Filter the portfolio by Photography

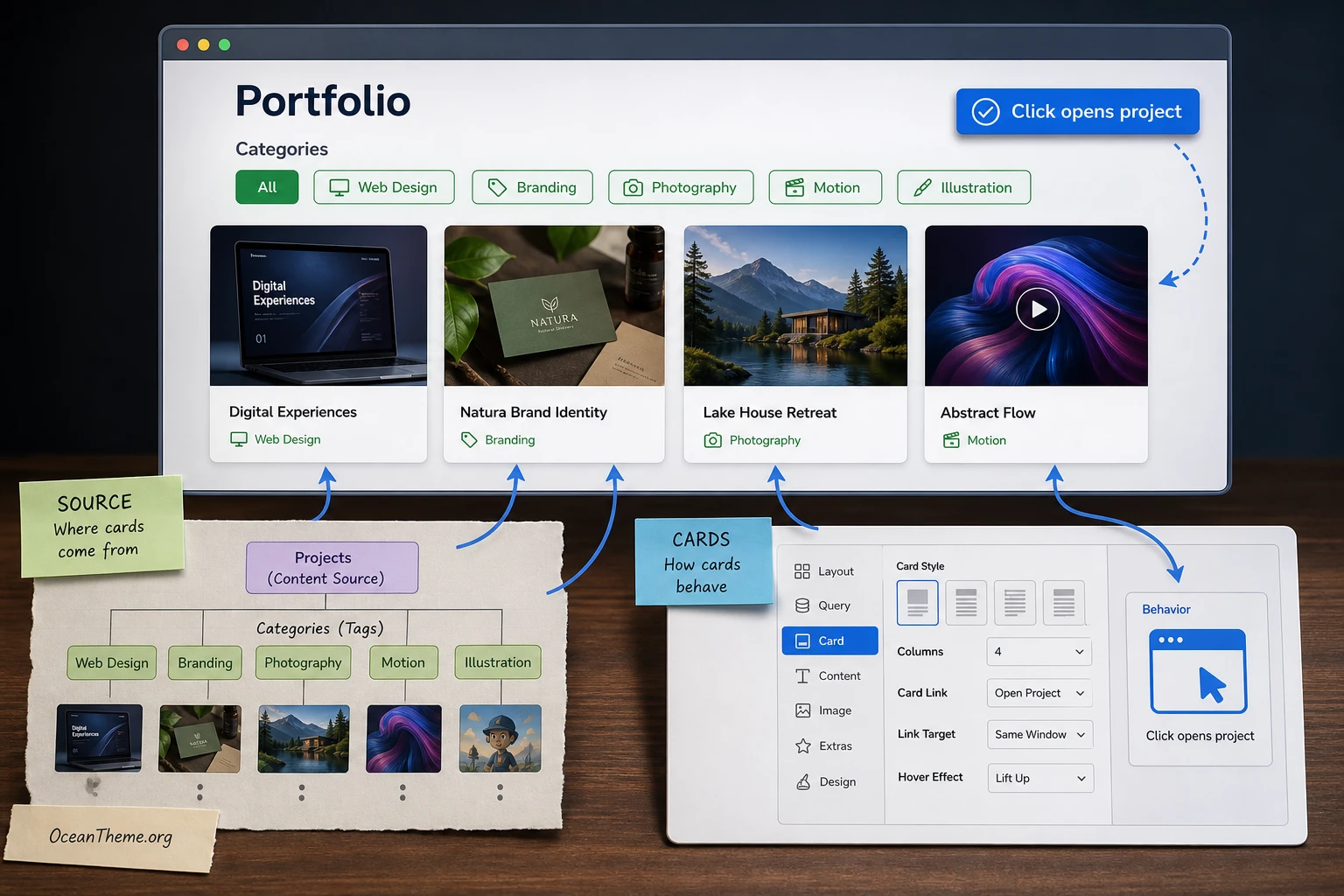click(681, 187)
